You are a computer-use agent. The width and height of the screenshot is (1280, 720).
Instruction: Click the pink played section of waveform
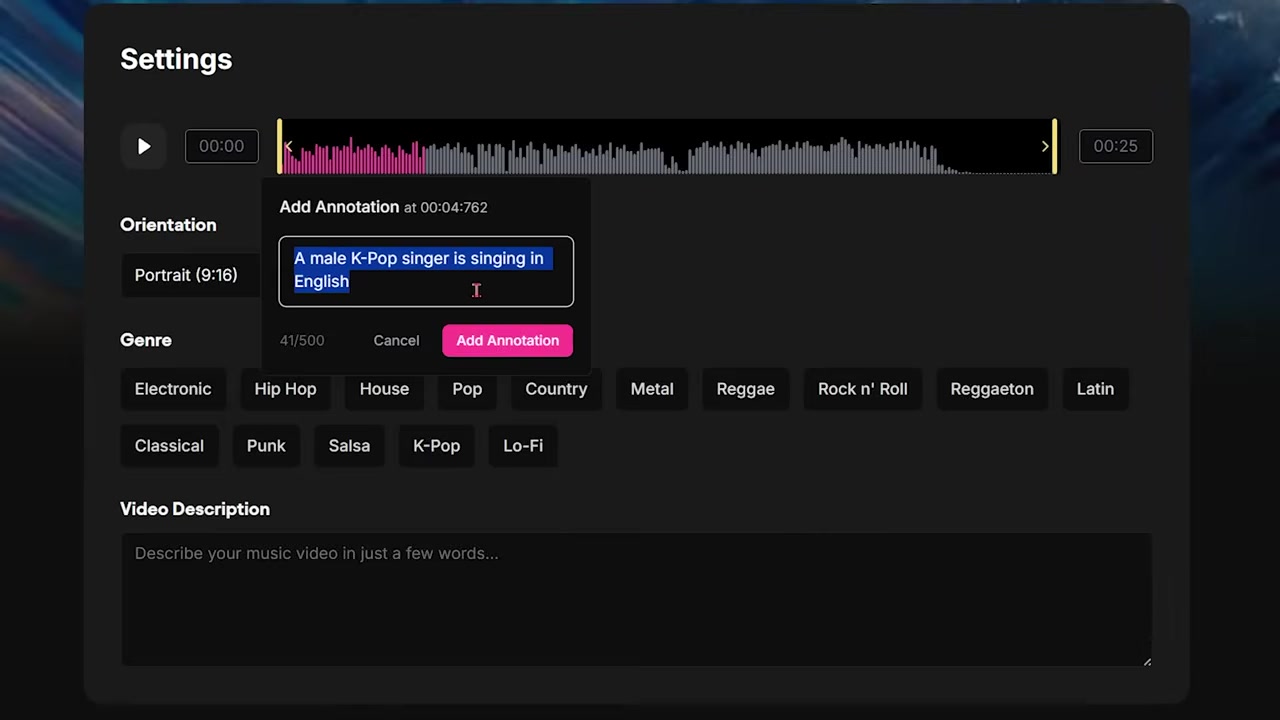(x=355, y=157)
